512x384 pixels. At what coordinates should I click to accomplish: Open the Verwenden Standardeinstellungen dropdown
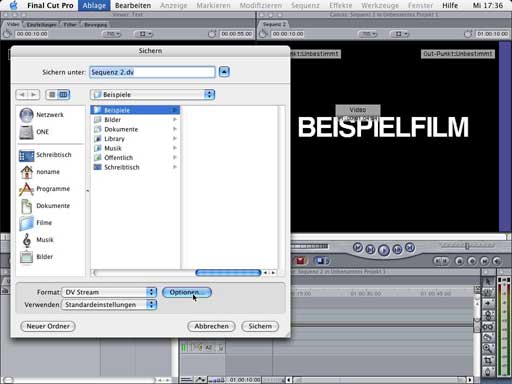109,305
